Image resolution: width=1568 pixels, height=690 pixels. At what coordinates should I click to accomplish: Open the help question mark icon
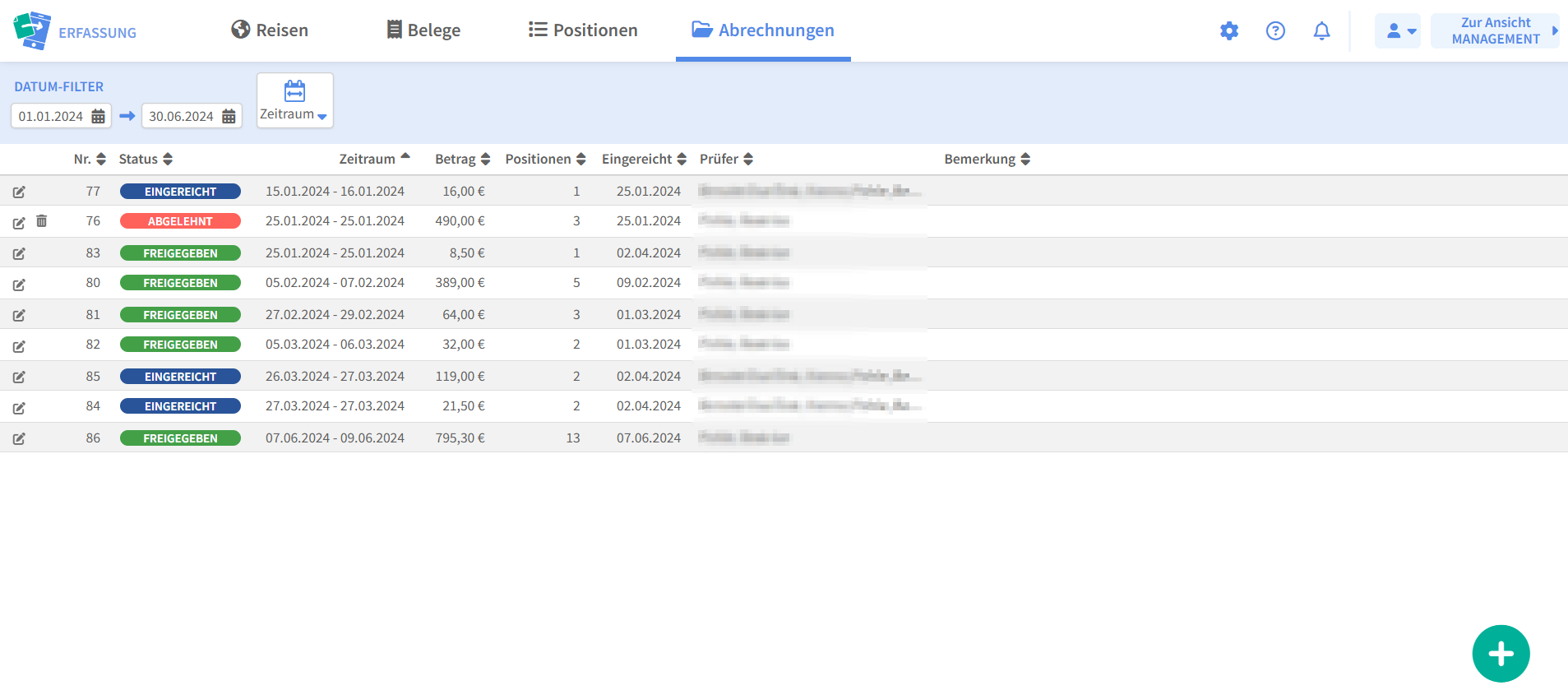pyautogui.click(x=1275, y=31)
